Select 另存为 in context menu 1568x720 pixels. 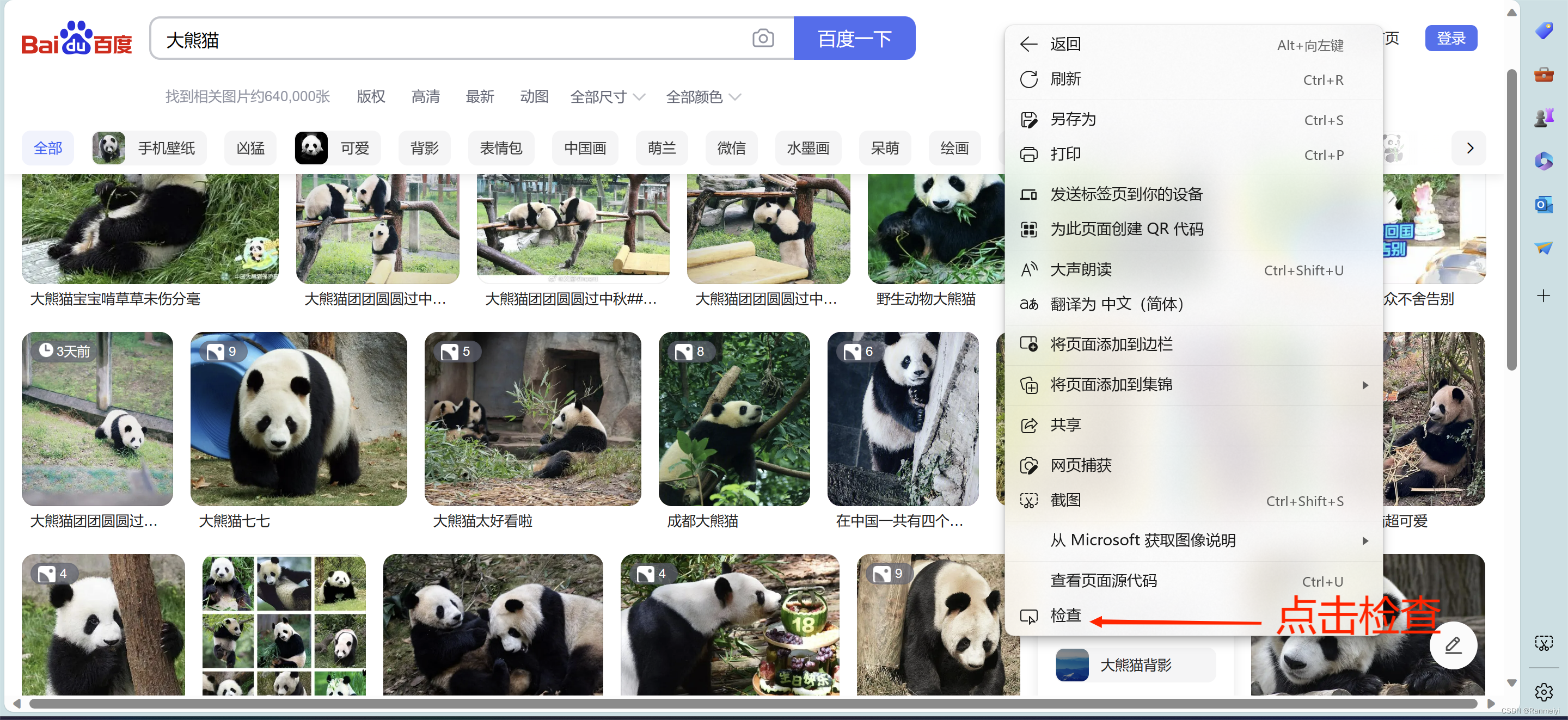point(1073,119)
